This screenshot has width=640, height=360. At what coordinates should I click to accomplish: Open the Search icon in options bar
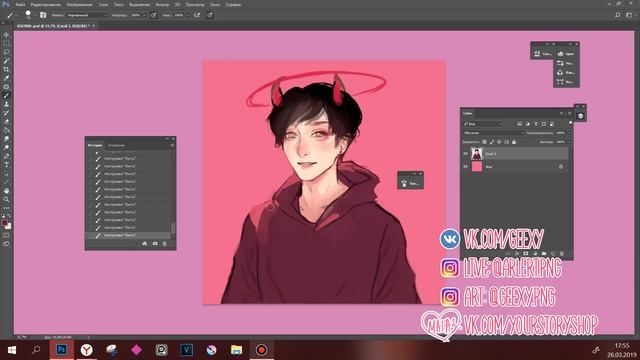click(618, 15)
